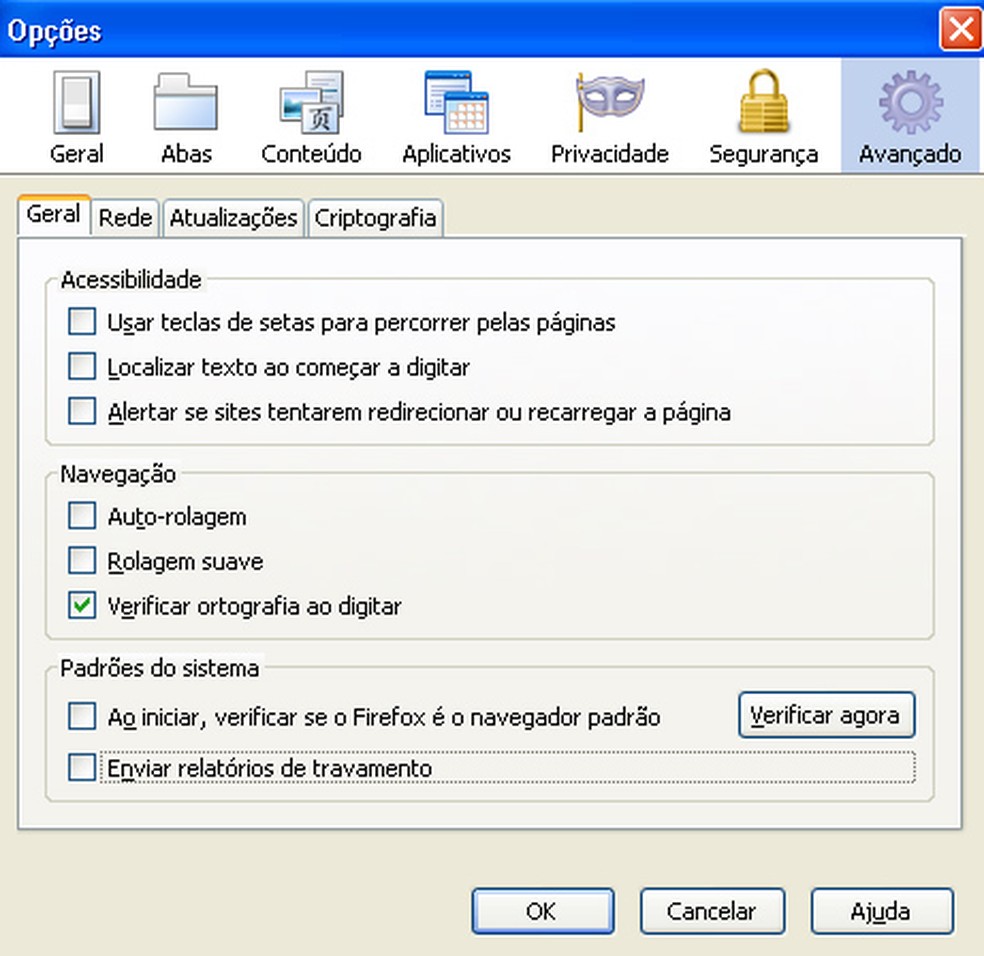The width and height of the screenshot is (984, 956).
Task: Switch to the Rede tab
Action: (x=125, y=217)
